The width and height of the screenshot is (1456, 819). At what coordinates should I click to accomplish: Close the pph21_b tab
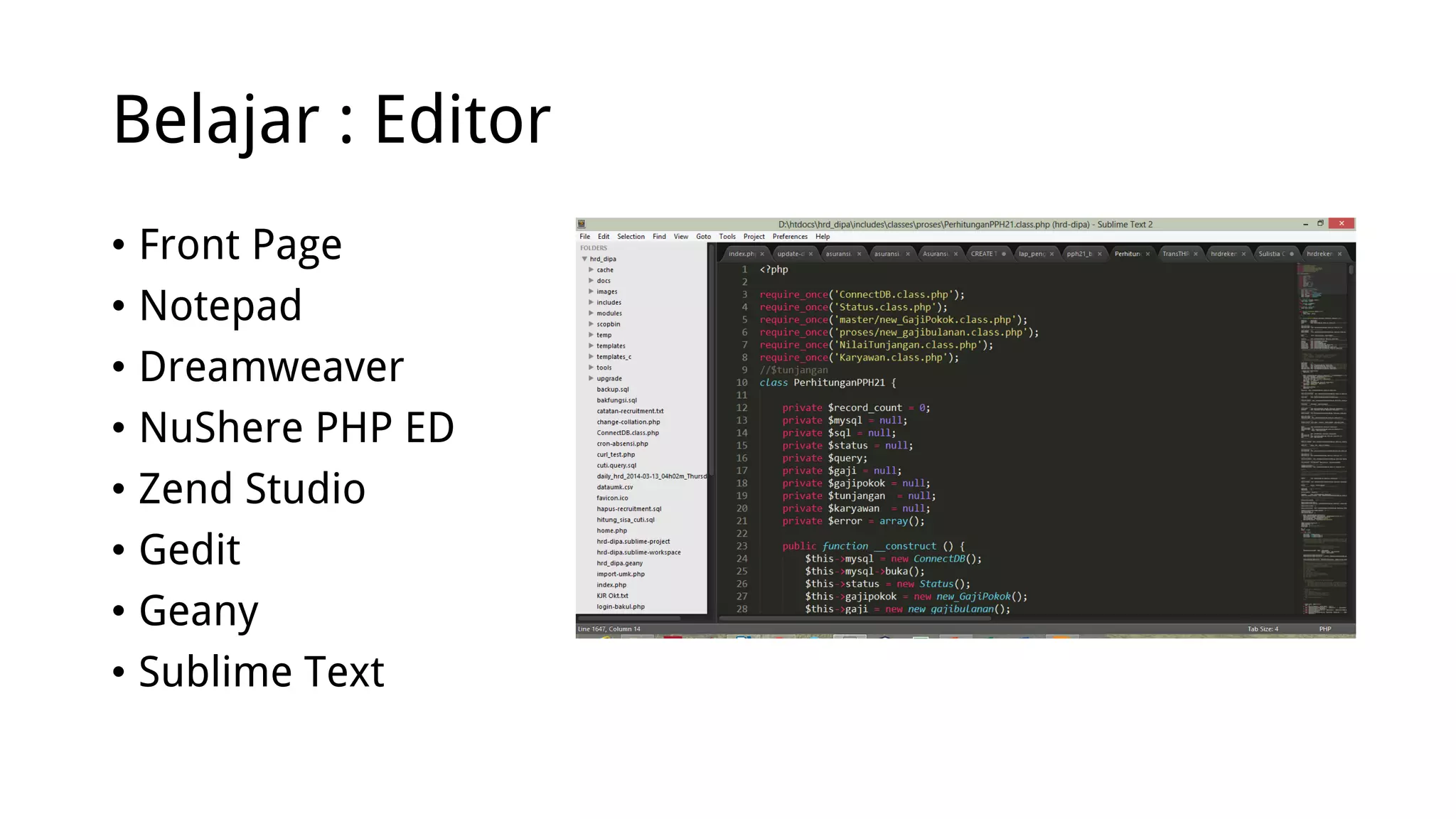pos(1100,254)
